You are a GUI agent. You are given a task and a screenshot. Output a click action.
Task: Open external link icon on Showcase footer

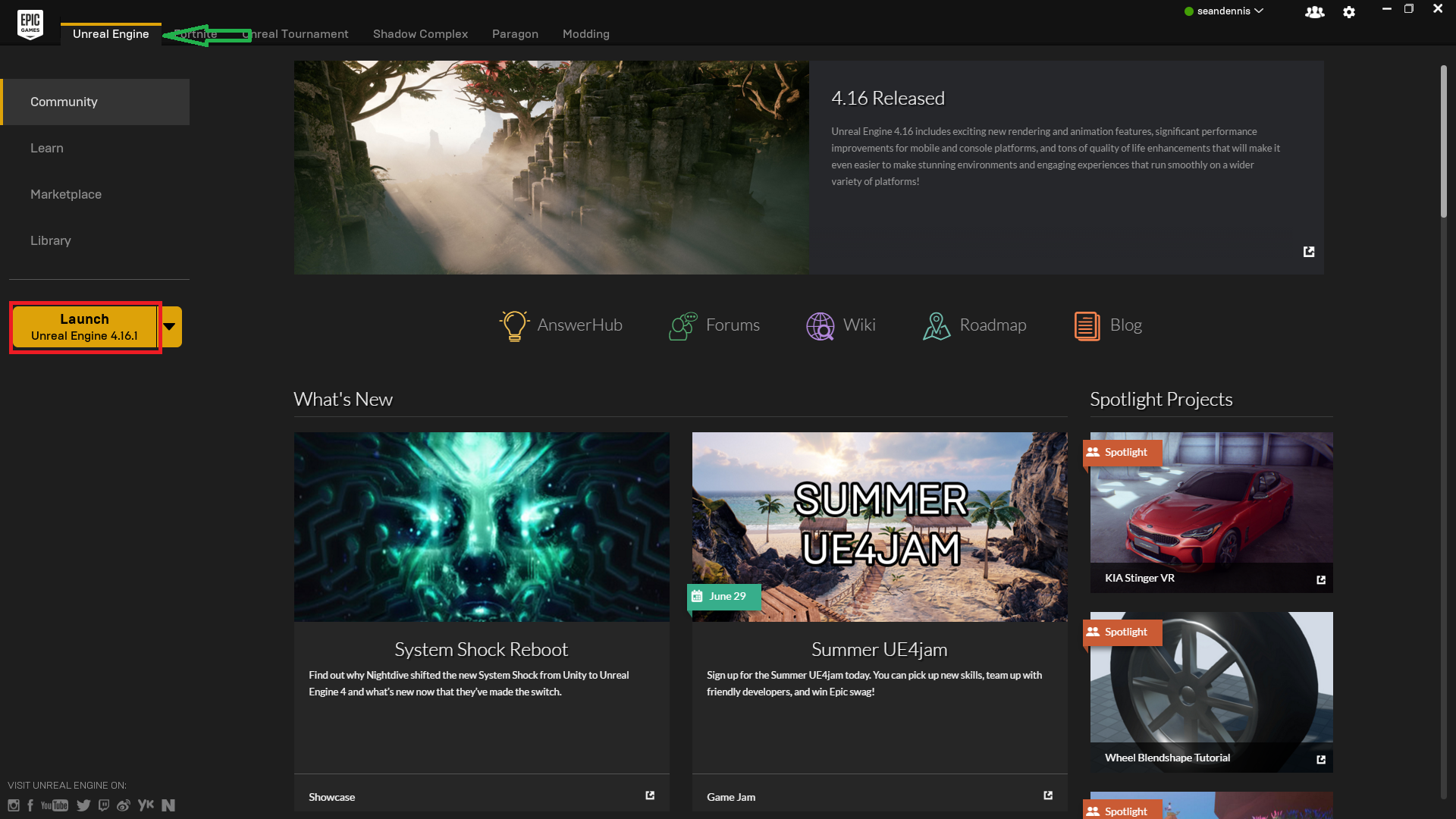pos(650,795)
